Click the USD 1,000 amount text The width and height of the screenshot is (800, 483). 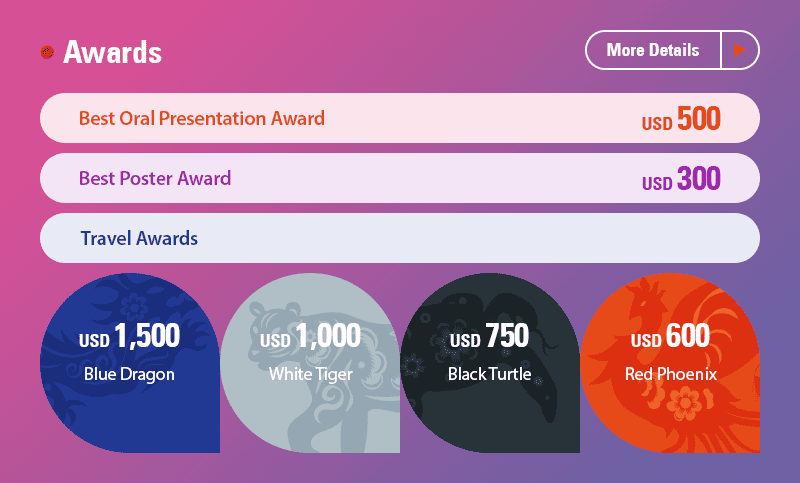[x=310, y=337]
